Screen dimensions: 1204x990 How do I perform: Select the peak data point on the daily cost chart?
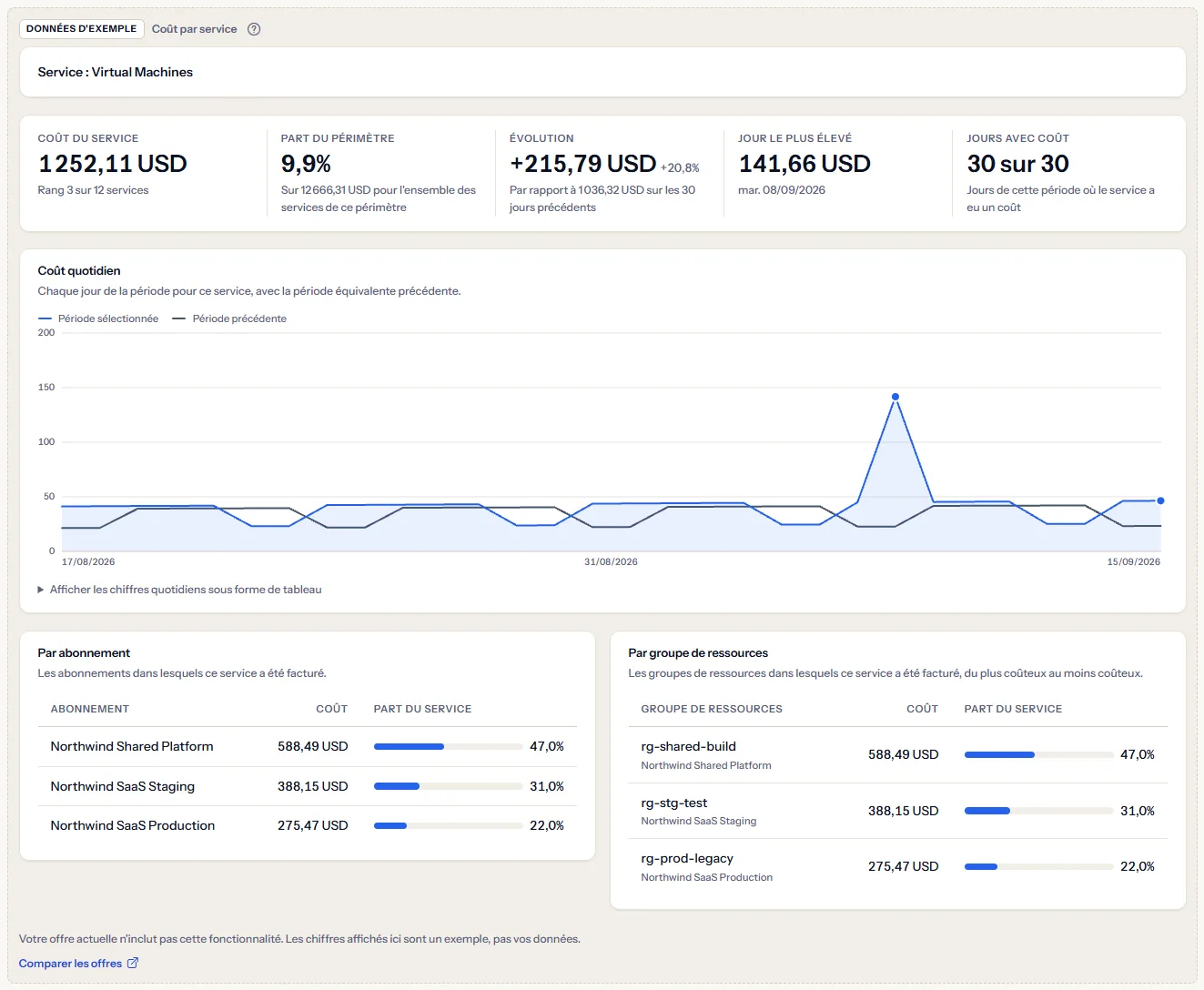point(895,397)
